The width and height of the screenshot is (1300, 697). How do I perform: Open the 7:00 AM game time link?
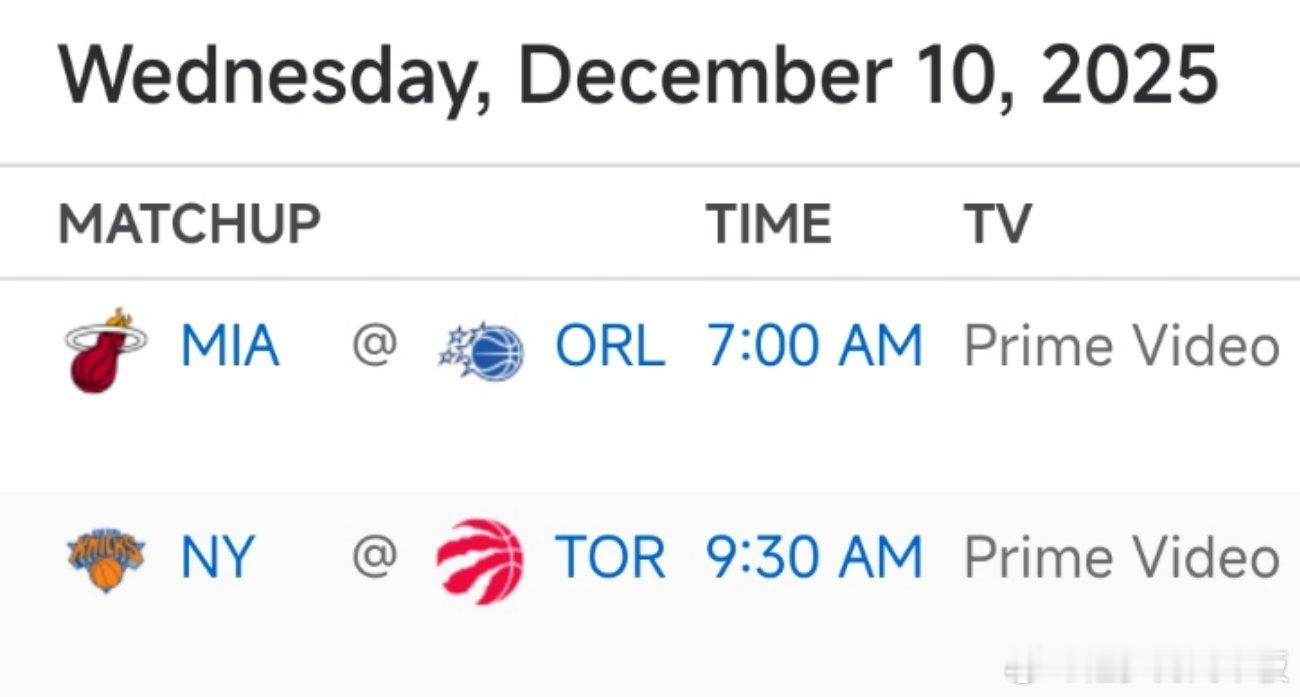(x=815, y=346)
